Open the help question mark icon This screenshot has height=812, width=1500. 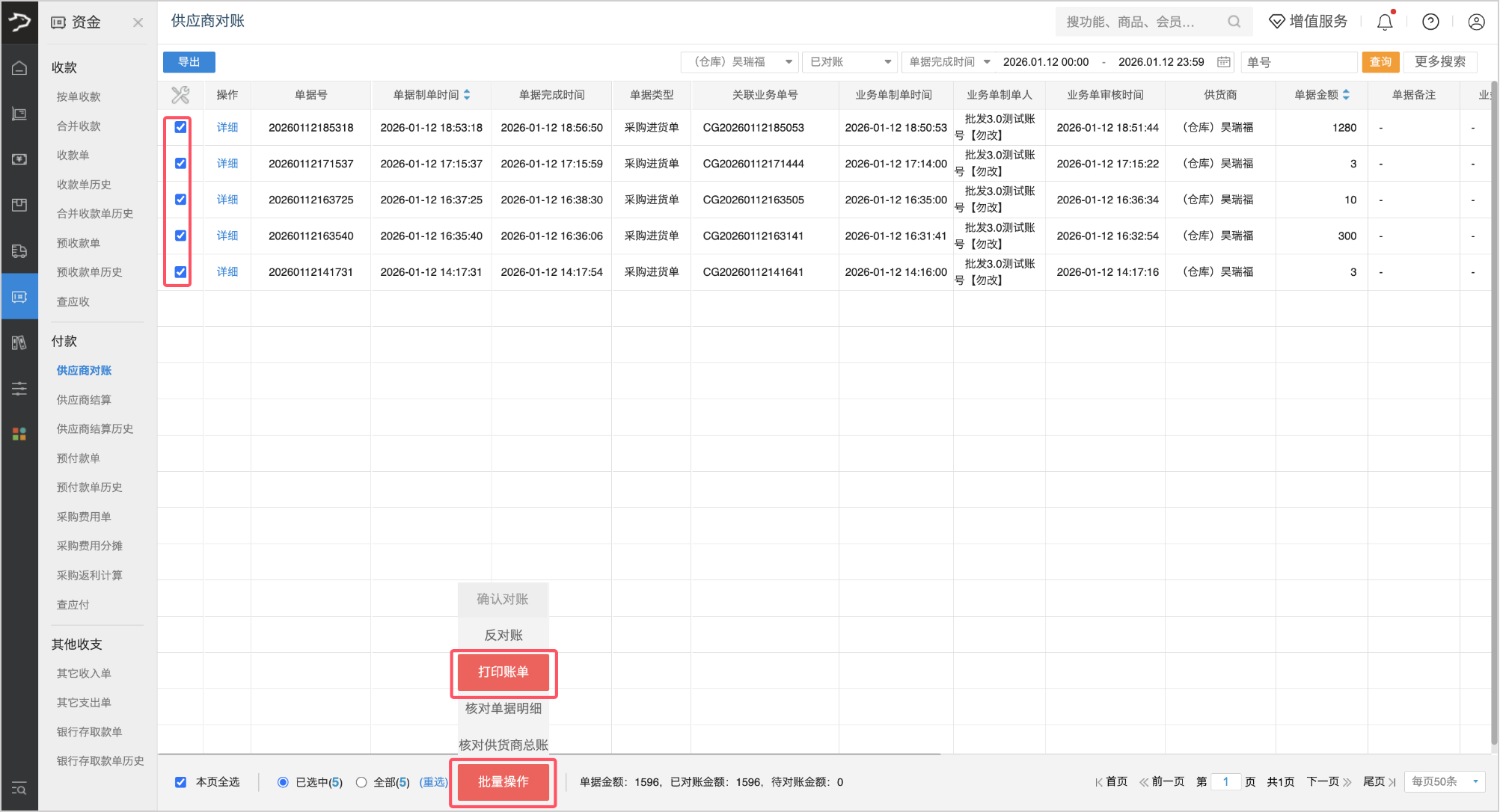1430,22
